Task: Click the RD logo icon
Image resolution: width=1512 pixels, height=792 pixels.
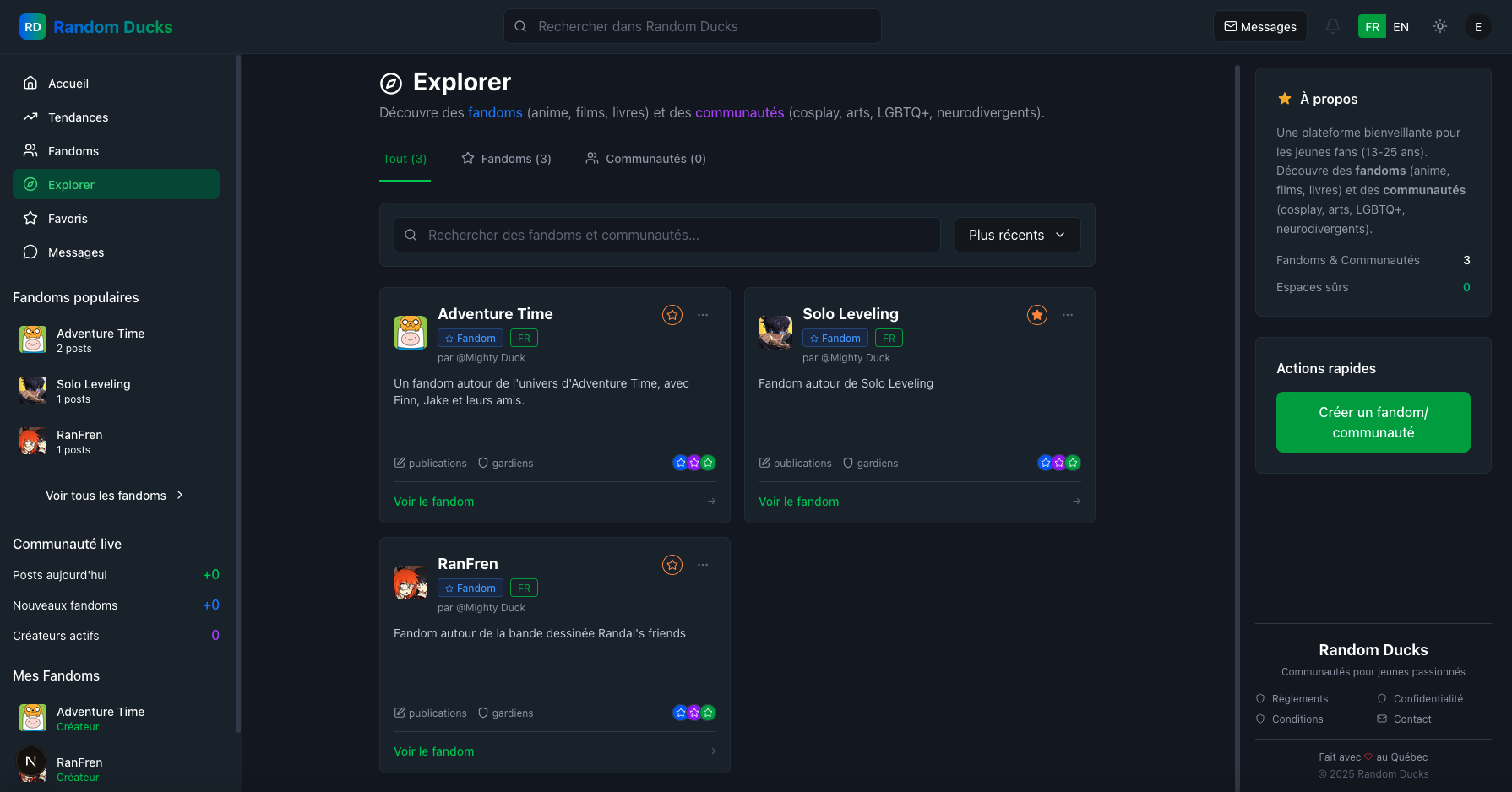Action: [x=33, y=26]
